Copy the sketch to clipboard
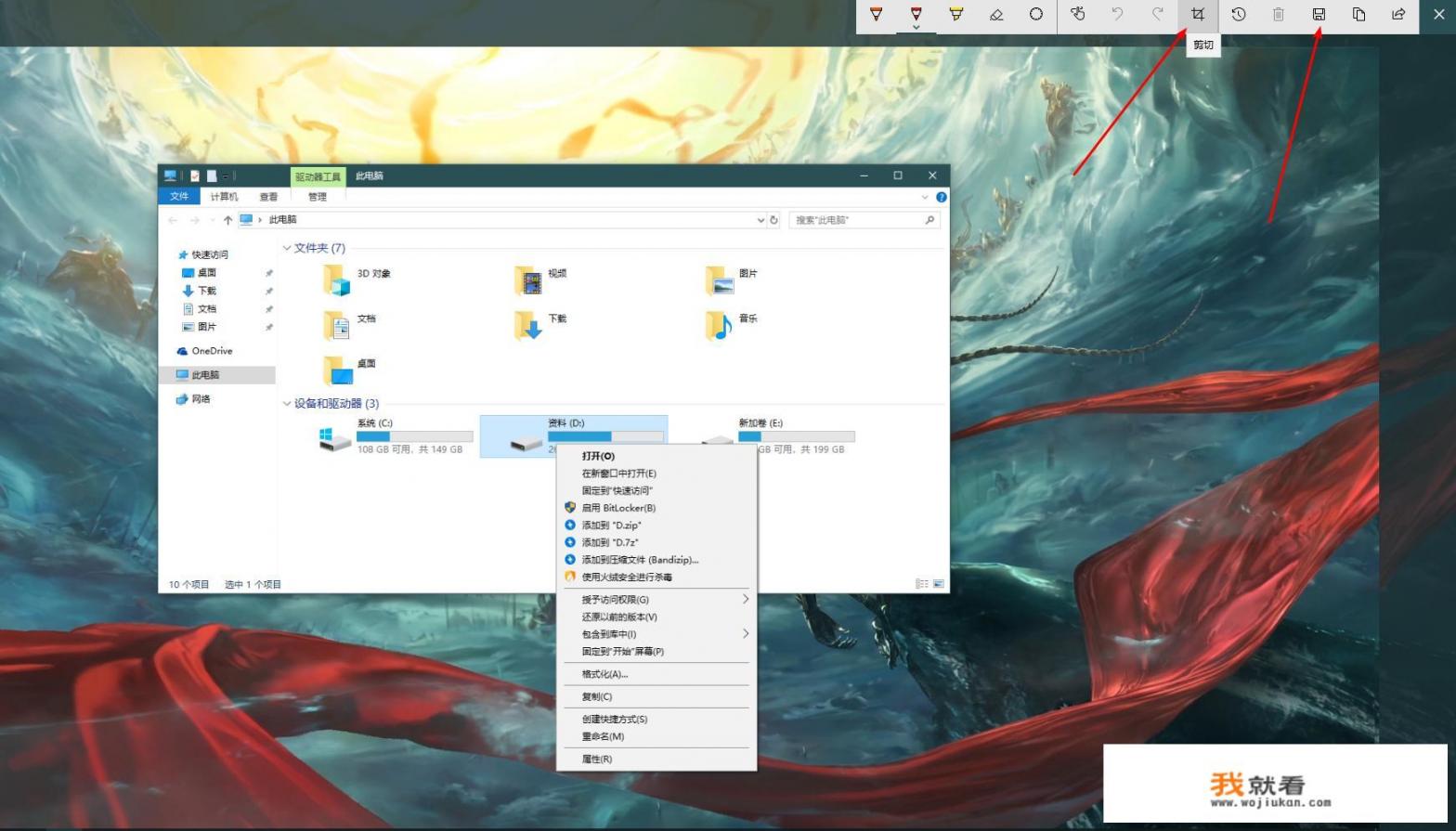 pos(1358,14)
